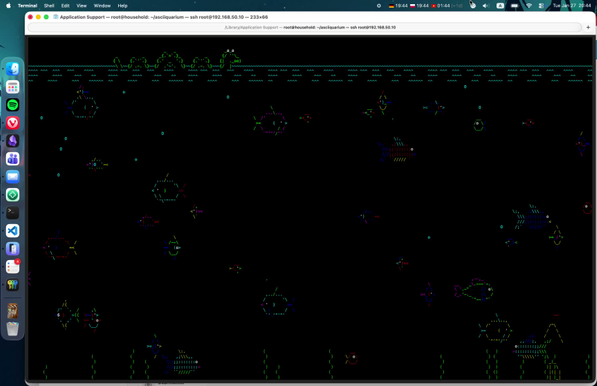Click the battery icon in menu bar

tap(514, 6)
